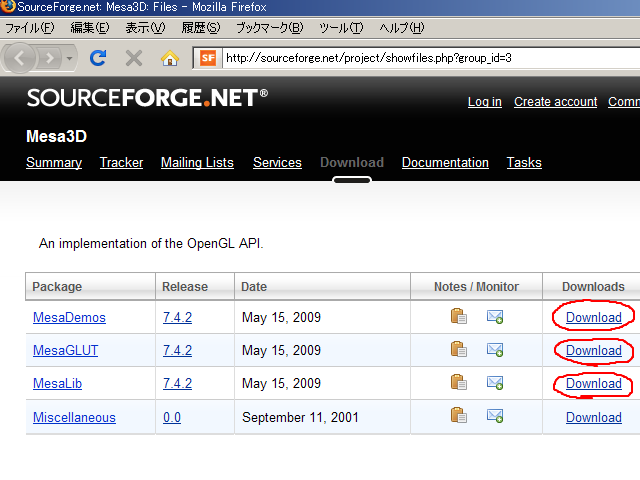The width and height of the screenshot is (640, 480).
Task: Open the ブックマーク(B) menu
Action: 270,28
